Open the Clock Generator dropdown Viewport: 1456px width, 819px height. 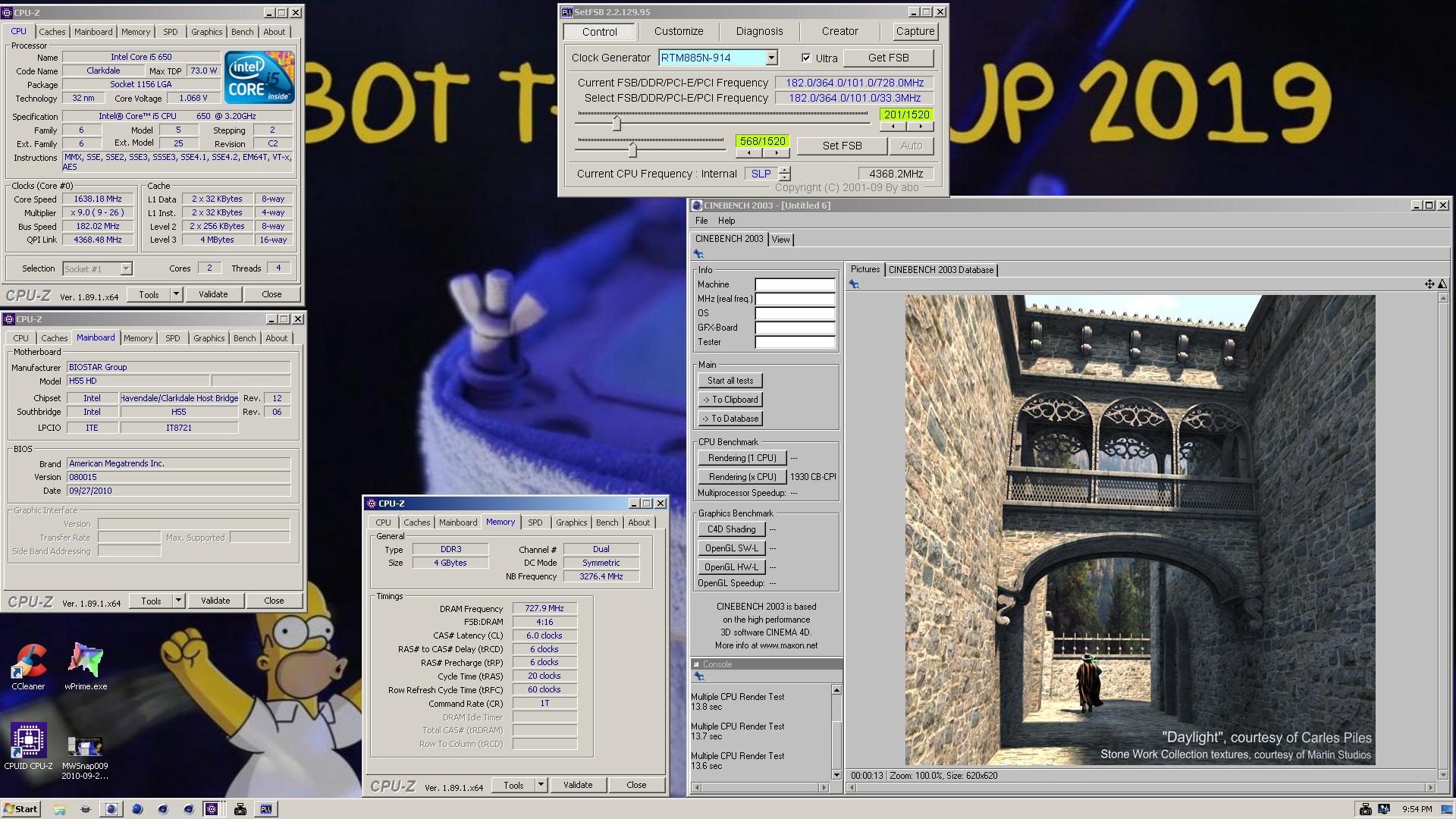(771, 58)
